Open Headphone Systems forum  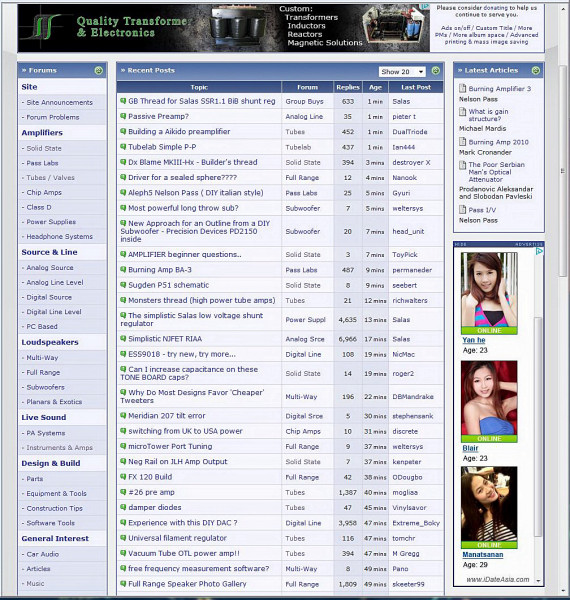click(59, 236)
